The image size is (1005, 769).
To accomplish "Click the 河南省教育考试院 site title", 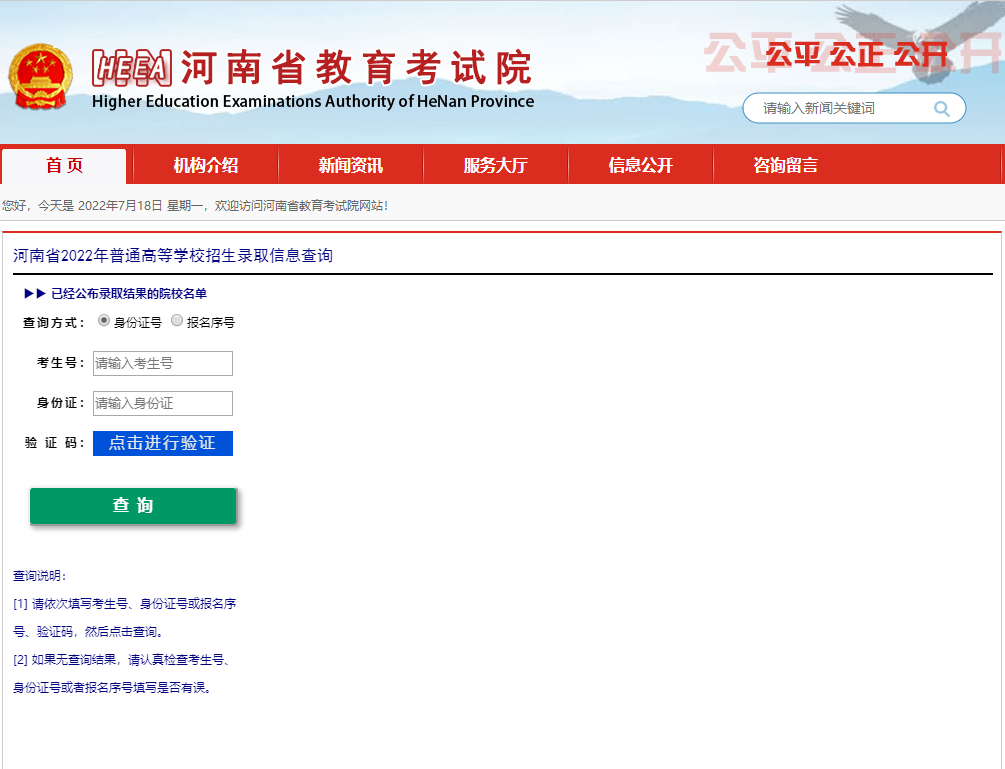I will 355,68.
